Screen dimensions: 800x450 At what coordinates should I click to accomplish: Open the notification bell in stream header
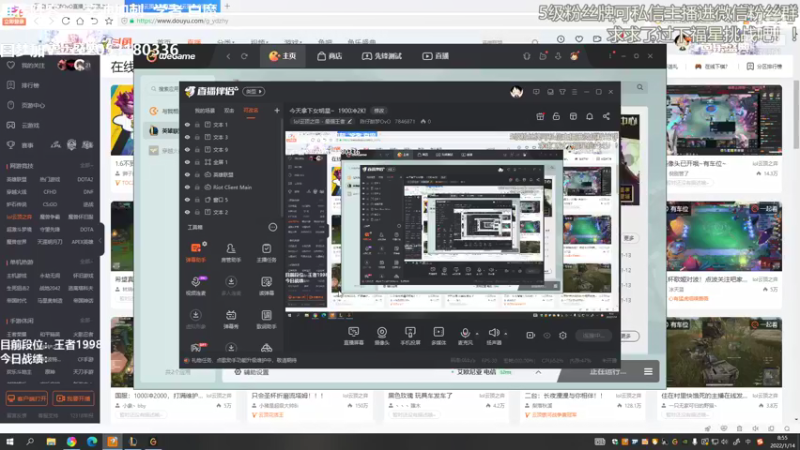(x=589, y=116)
